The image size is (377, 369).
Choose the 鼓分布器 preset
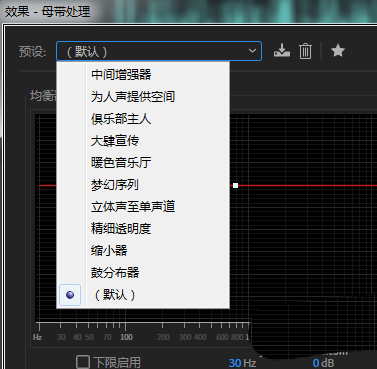(143, 273)
